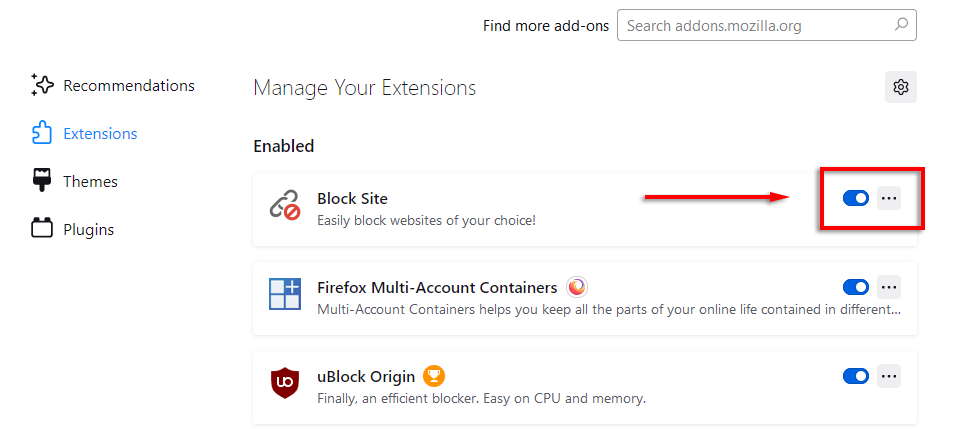Click the recommended badge beside Multi-Account Containers

pyautogui.click(x=577, y=288)
